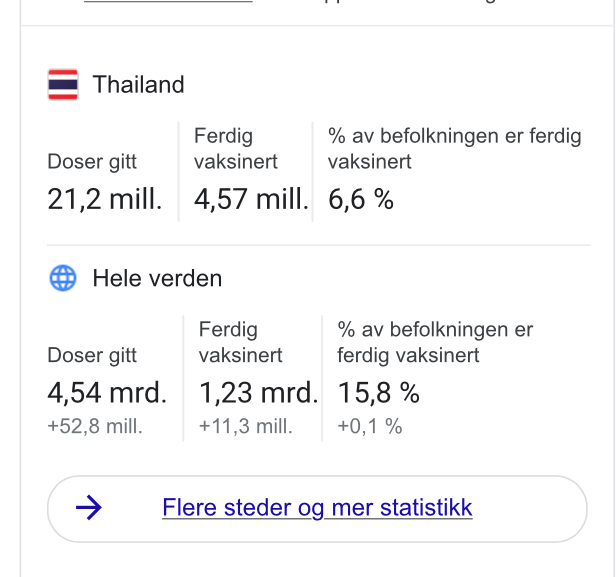
Task: Click Thailand's 4,57 mill. fully vaccinated value
Action: click(251, 199)
